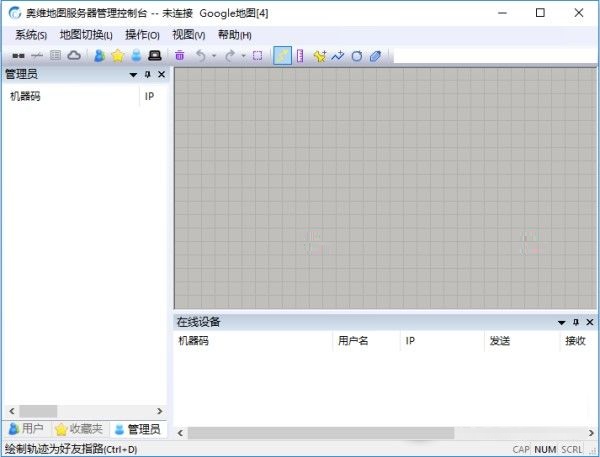
Task: Close the 在线设备 panel
Action: (590, 322)
